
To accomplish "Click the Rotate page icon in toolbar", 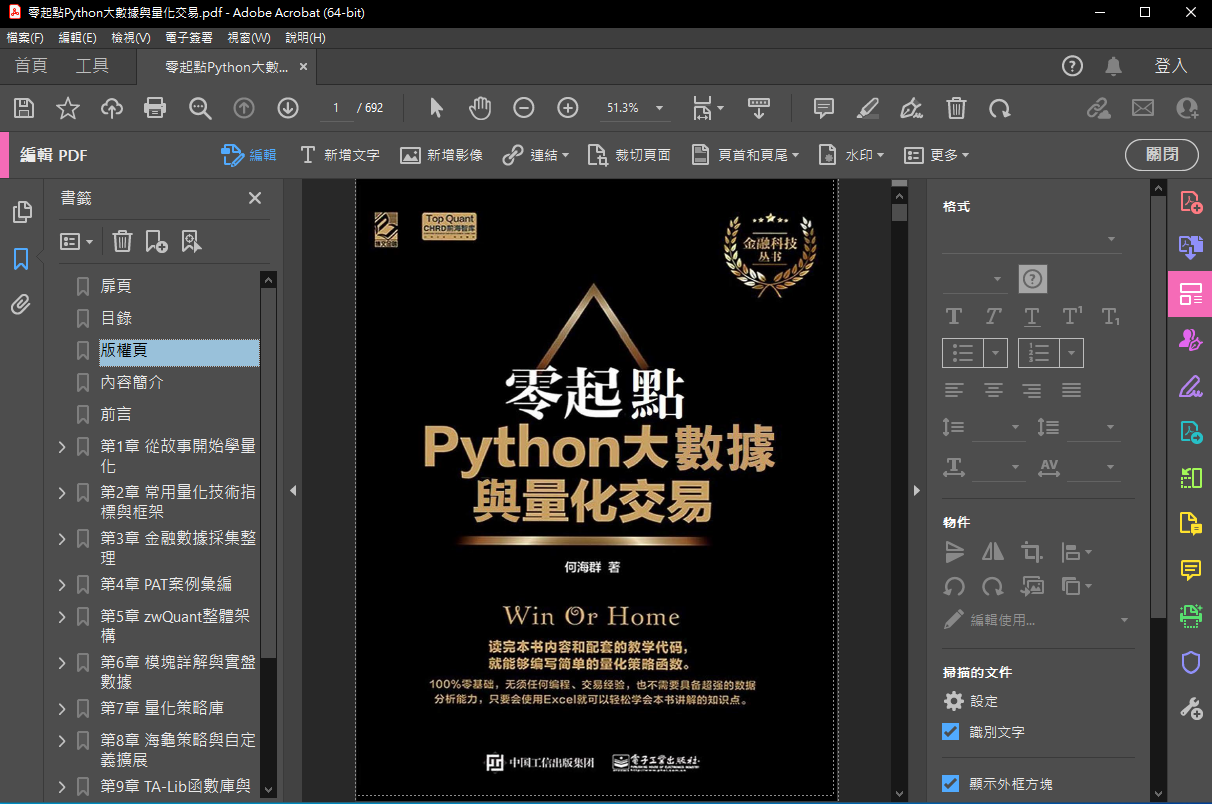I will pyautogui.click(x=1000, y=108).
